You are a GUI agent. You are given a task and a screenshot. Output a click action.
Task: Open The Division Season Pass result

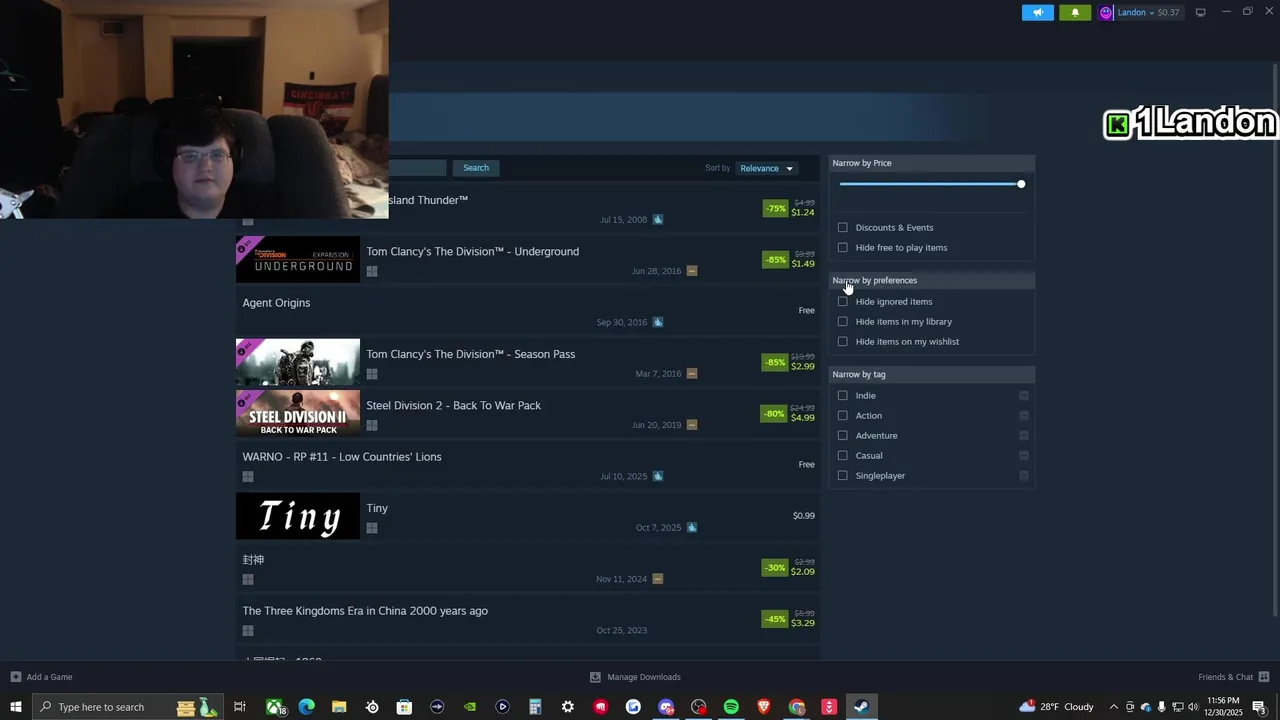[x=527, y=362]
